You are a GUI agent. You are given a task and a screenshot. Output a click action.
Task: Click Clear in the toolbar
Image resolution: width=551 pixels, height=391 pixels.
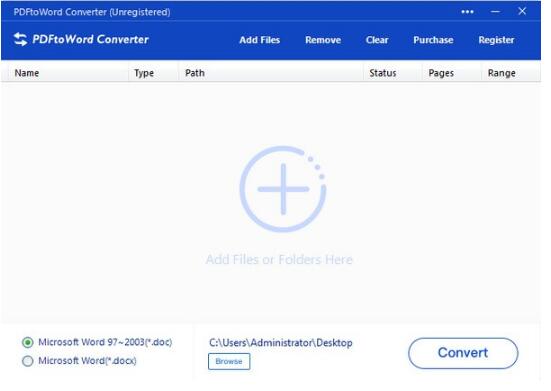(x=377, y=40)
